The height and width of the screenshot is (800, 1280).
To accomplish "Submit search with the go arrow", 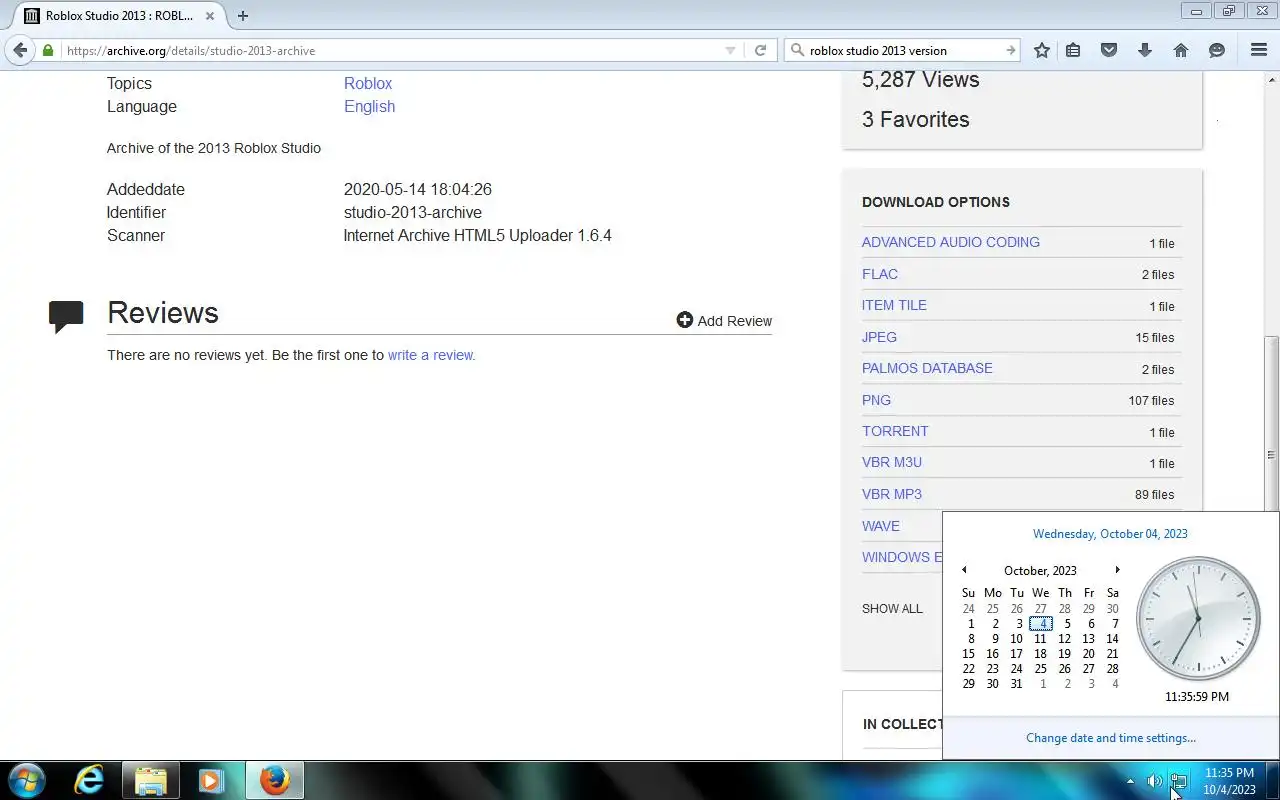I will (1010, 50).
